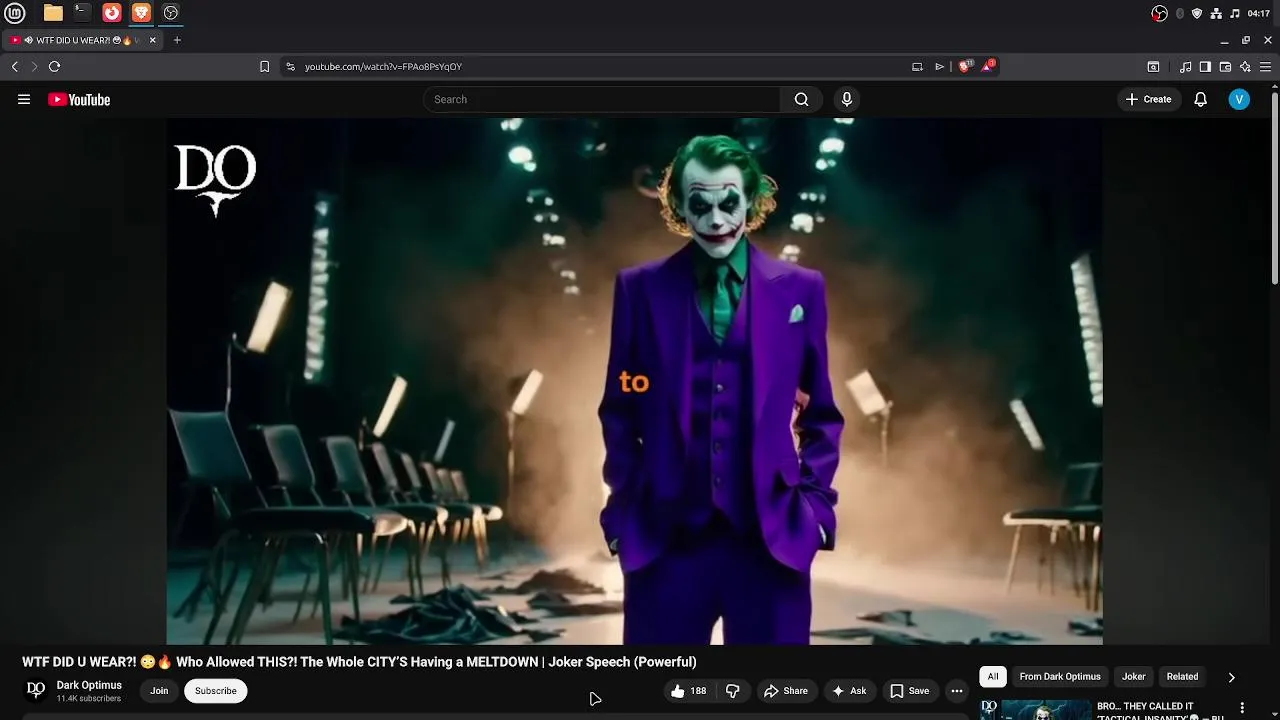Open the Brave browser taskbar icon

141,13
